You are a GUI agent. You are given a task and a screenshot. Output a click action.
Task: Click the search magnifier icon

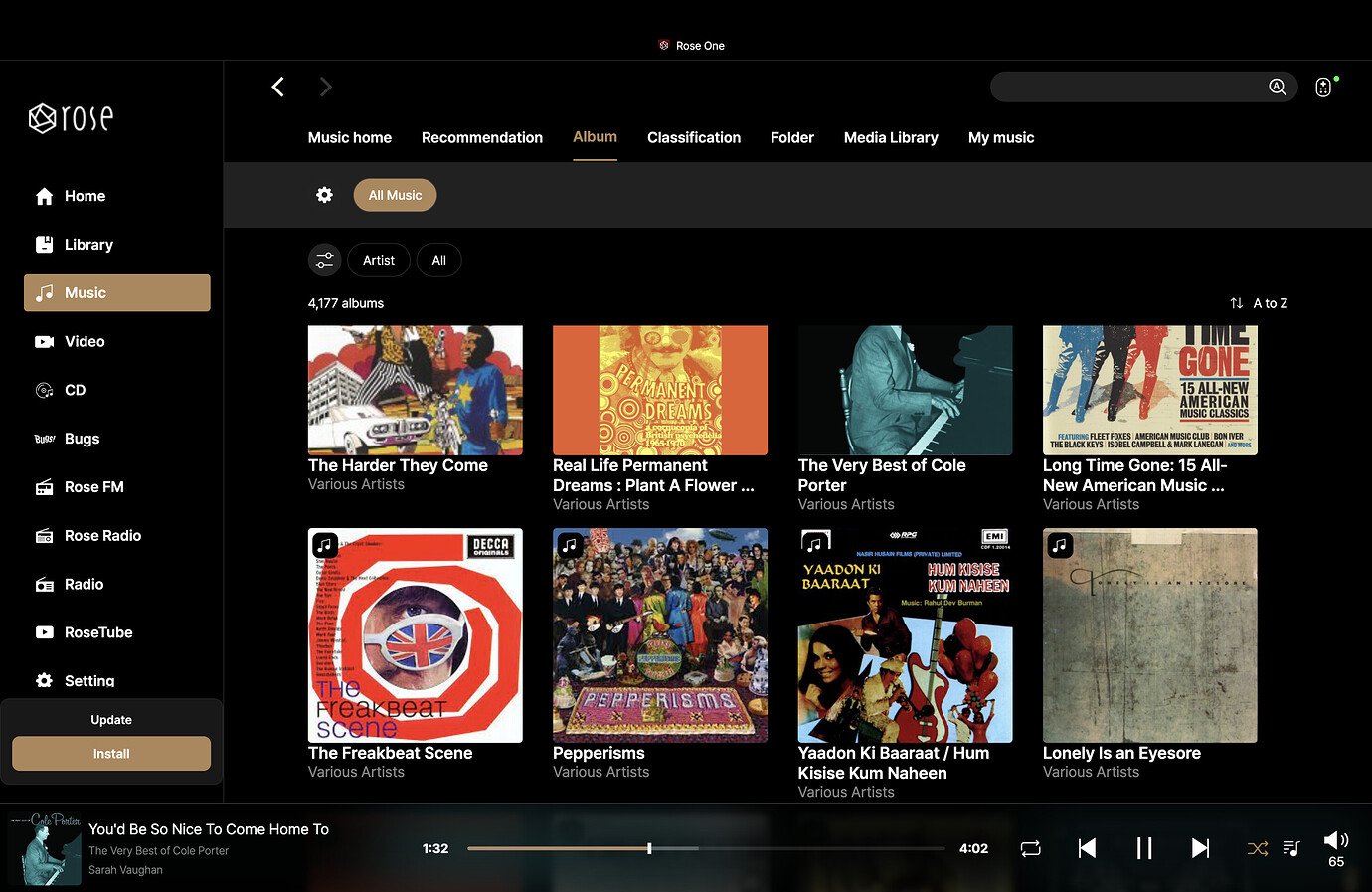click(x=1278, y=88)
